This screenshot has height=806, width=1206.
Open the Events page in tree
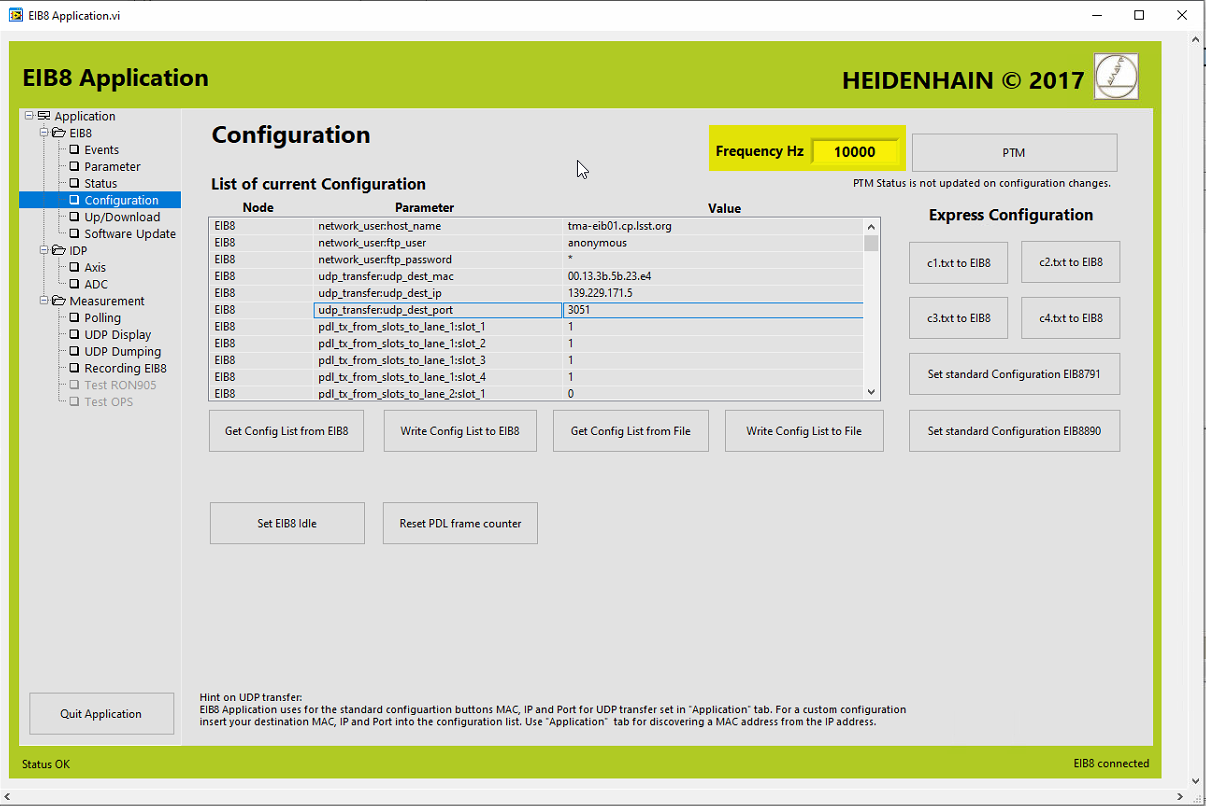click(x=101, y=150)
